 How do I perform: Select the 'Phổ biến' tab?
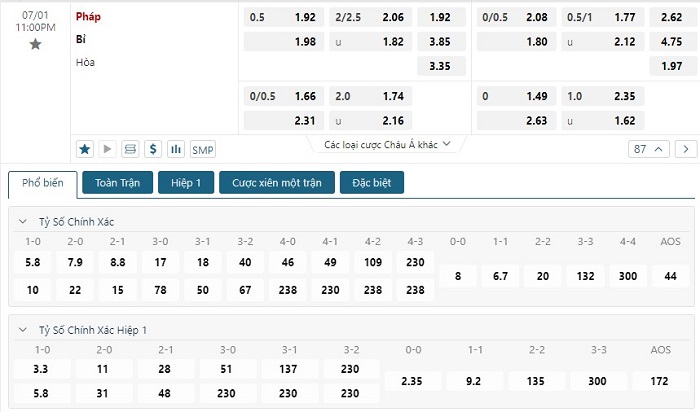(x=43, y=185)
